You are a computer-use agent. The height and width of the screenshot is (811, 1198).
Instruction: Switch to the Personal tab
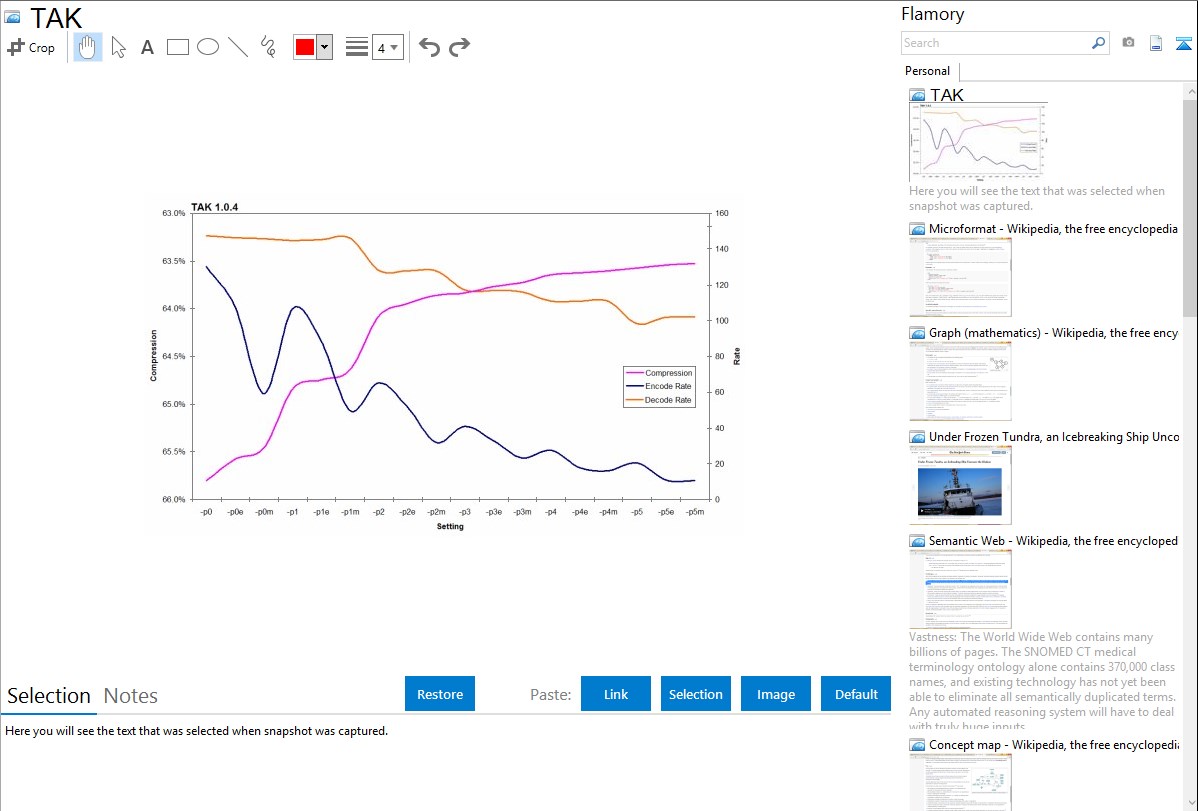[x=928, y=71]
